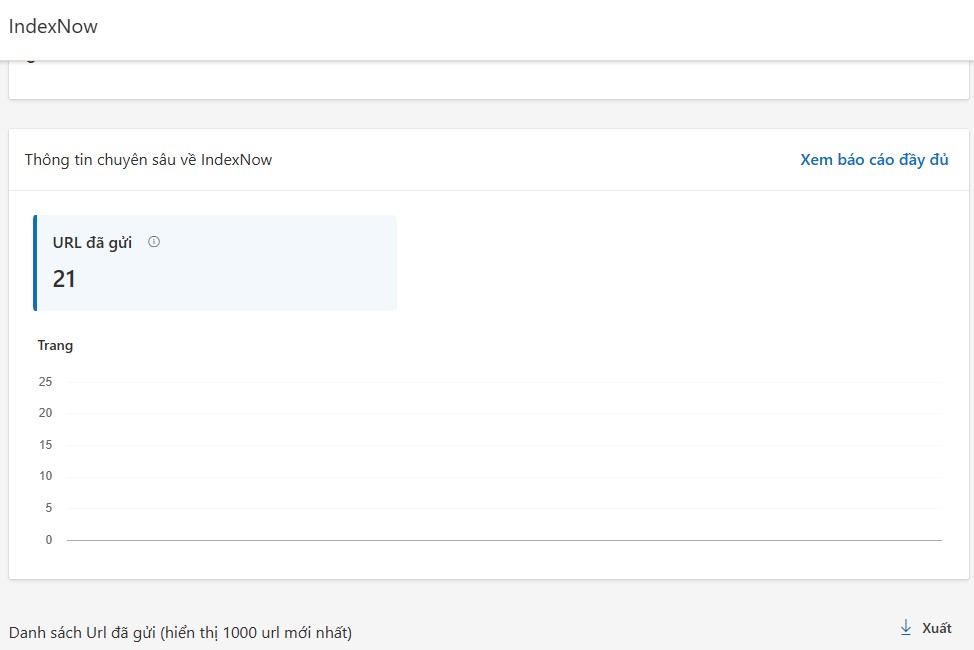Click the Danh sách Url đã gửi heading
The height and width of the screenshot is (650, 974).
(181, 632)
